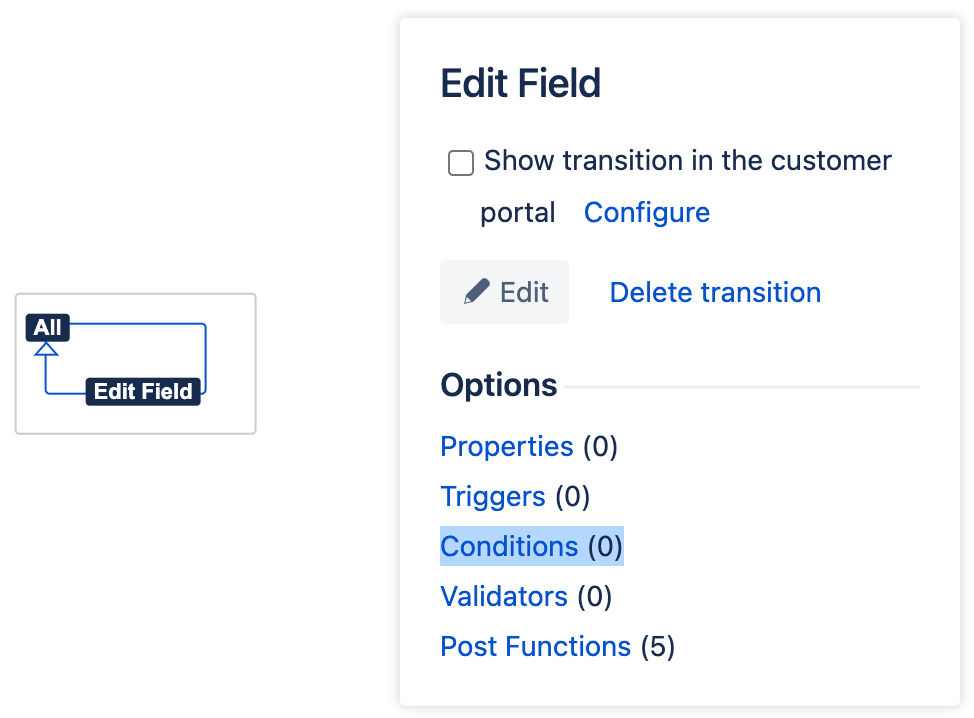Click the word 'portal' before Configure
The height and width of the screenshot is (718, 974).
pyautogui.click(x=518, y=213)
